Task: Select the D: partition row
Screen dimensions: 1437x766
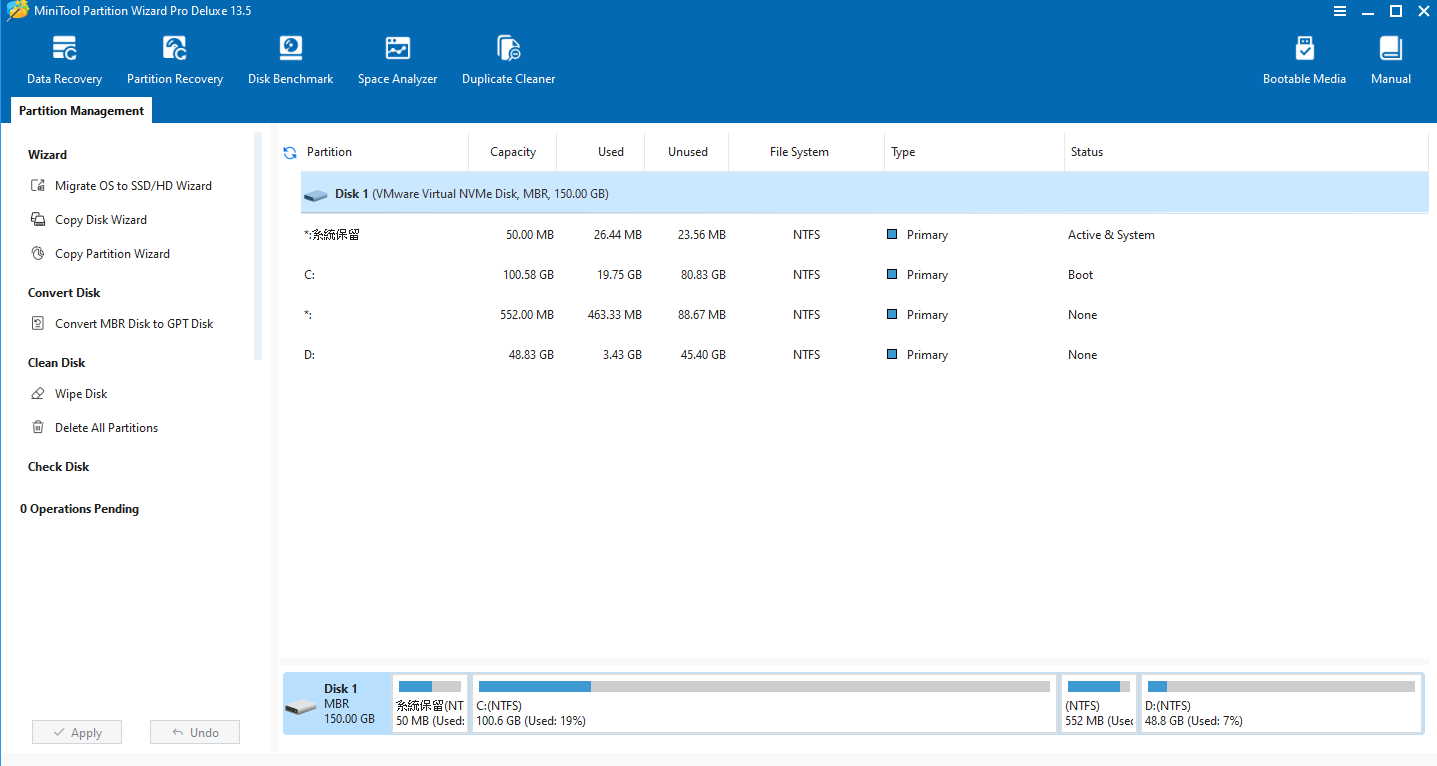Action: tap(864, 355)
